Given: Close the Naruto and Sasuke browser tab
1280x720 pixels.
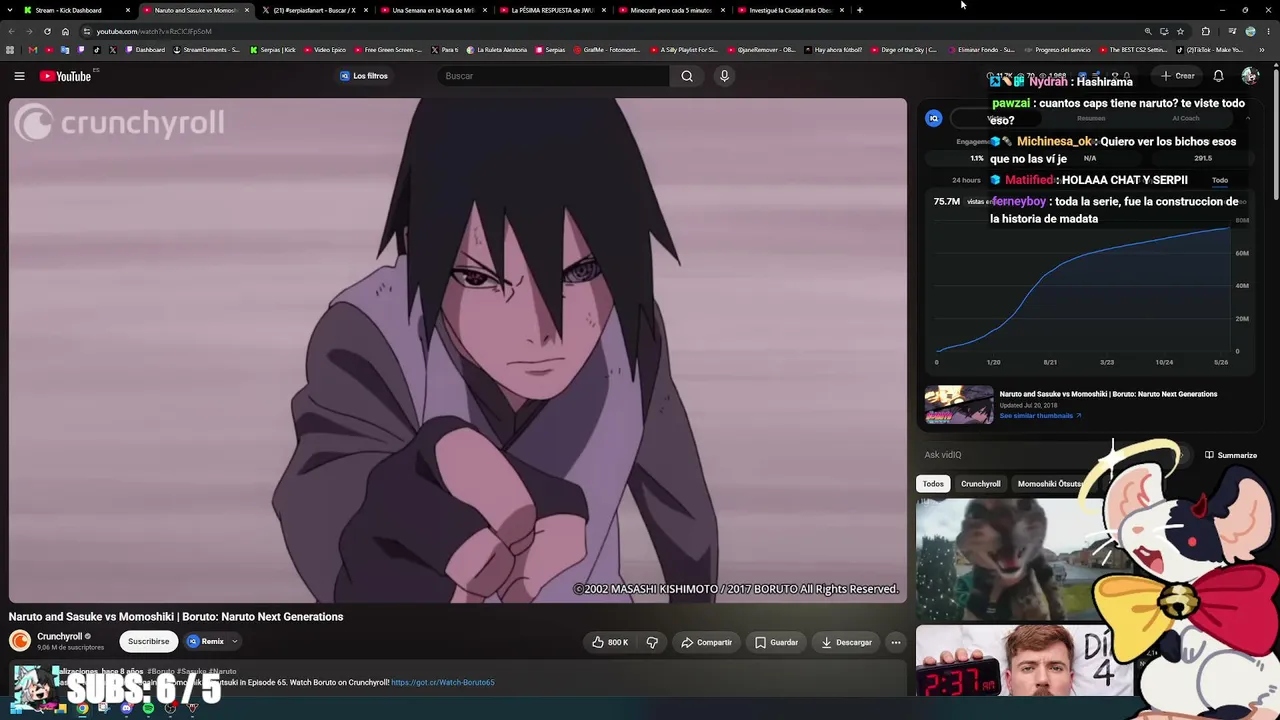Looking at the screenshot, I should (x=247, y=10).
